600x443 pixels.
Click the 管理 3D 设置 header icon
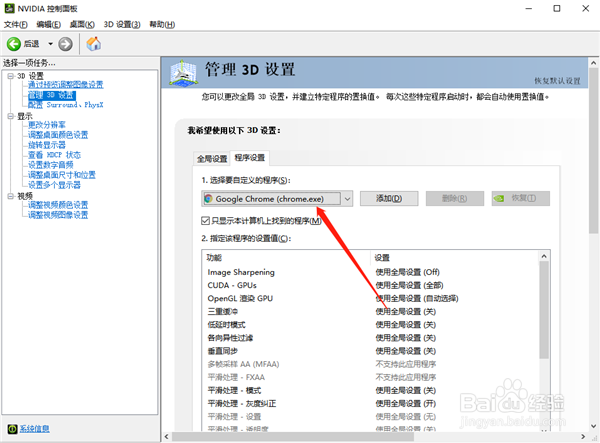click(x=184, y=73)
